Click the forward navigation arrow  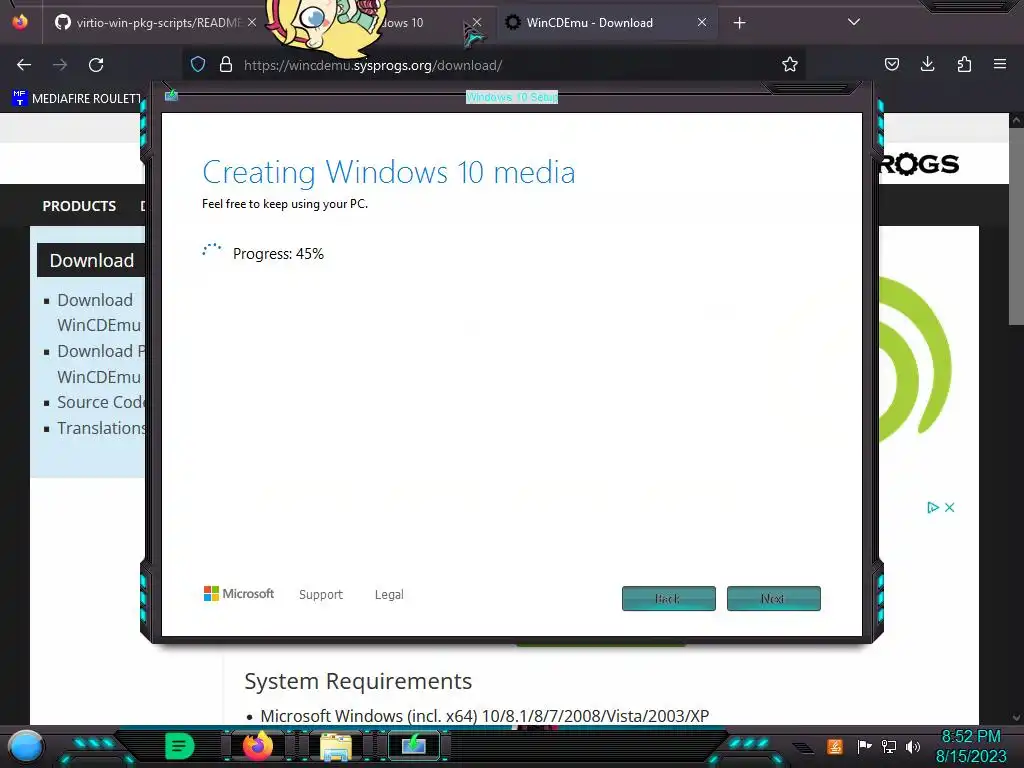click(60, 65)
